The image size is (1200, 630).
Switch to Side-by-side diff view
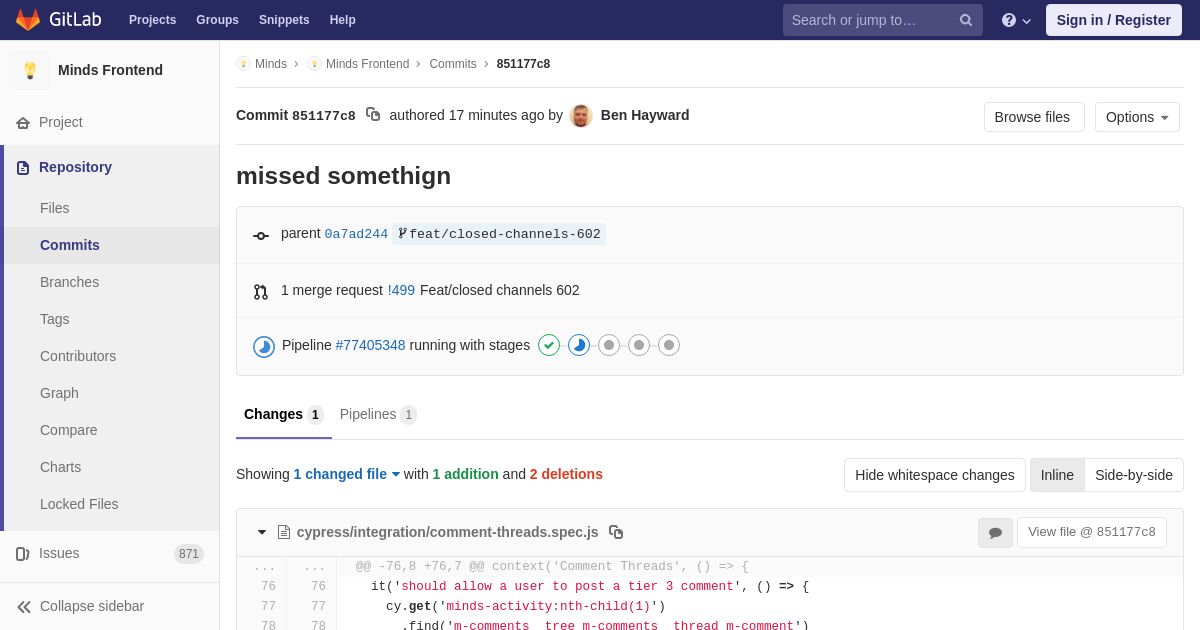[1134, 475]
